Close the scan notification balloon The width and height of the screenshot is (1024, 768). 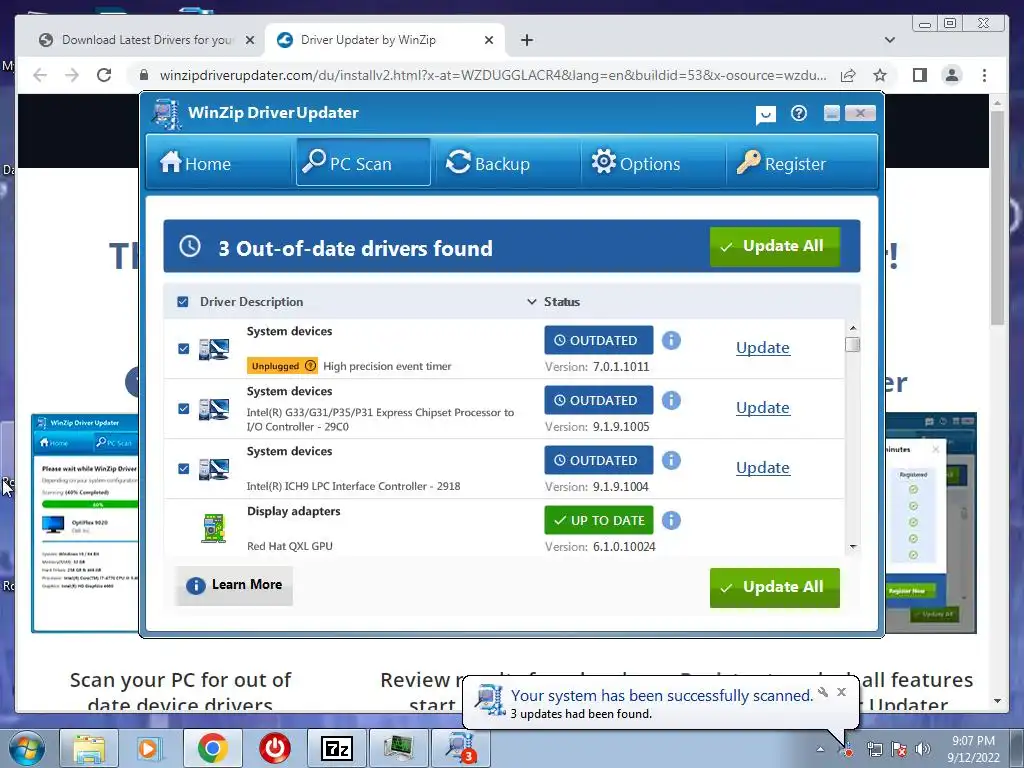pos(841,692)
